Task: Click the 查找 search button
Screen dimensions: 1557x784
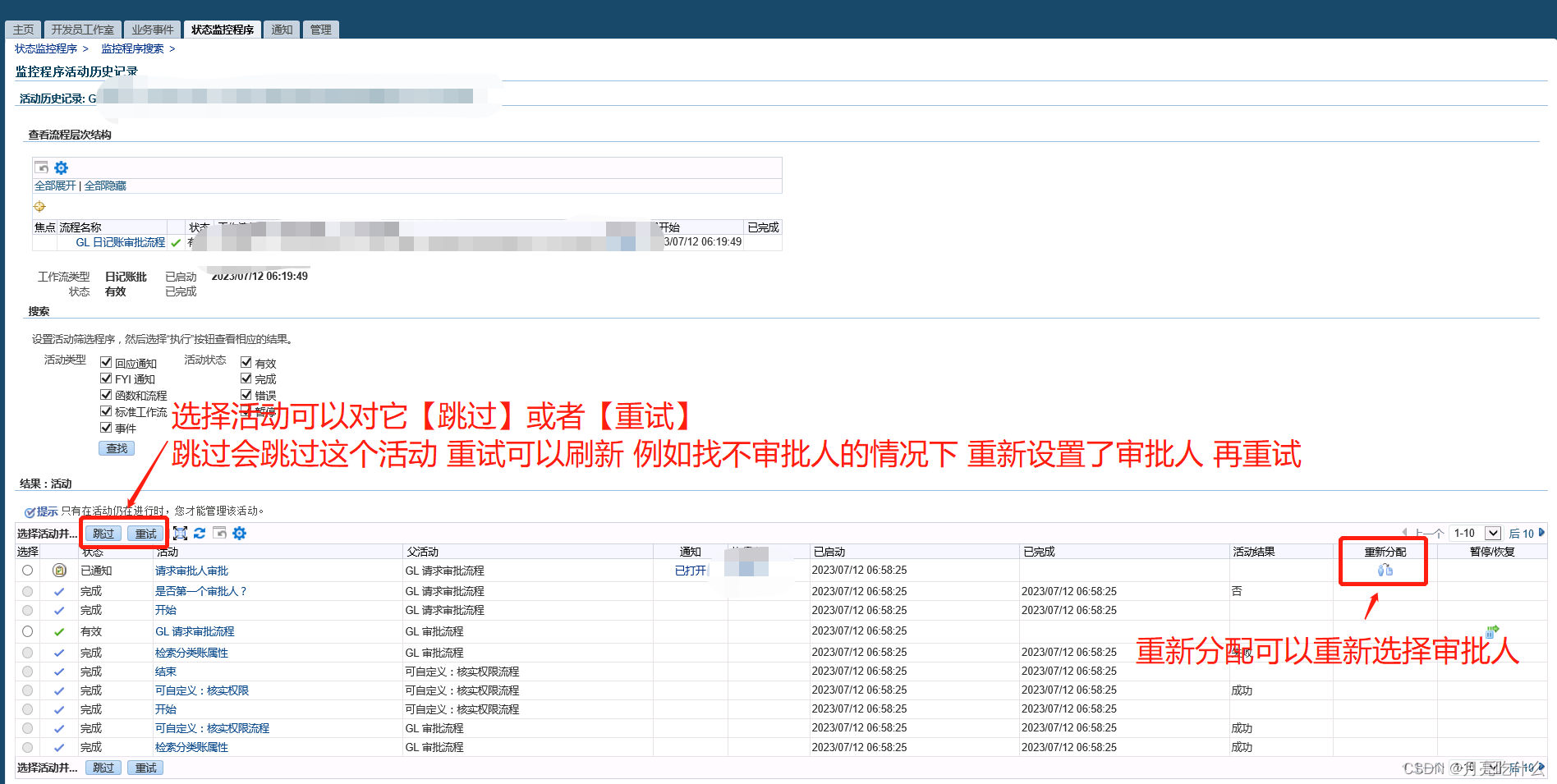Action: 117,448
